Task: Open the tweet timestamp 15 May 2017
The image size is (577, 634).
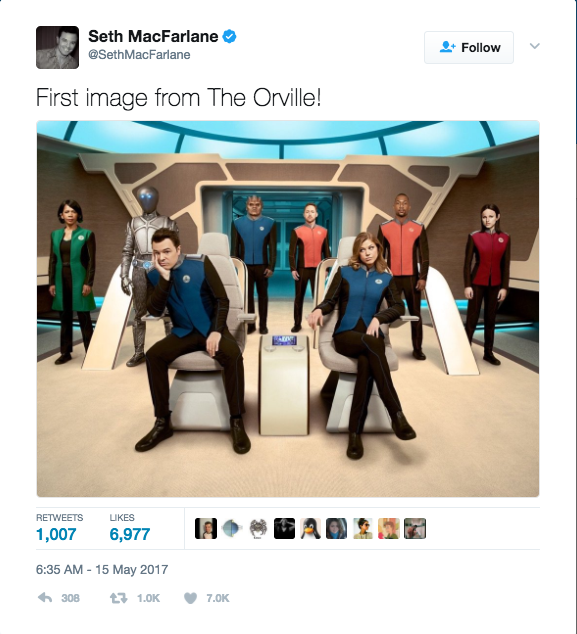Action: (x=102, y=570)
